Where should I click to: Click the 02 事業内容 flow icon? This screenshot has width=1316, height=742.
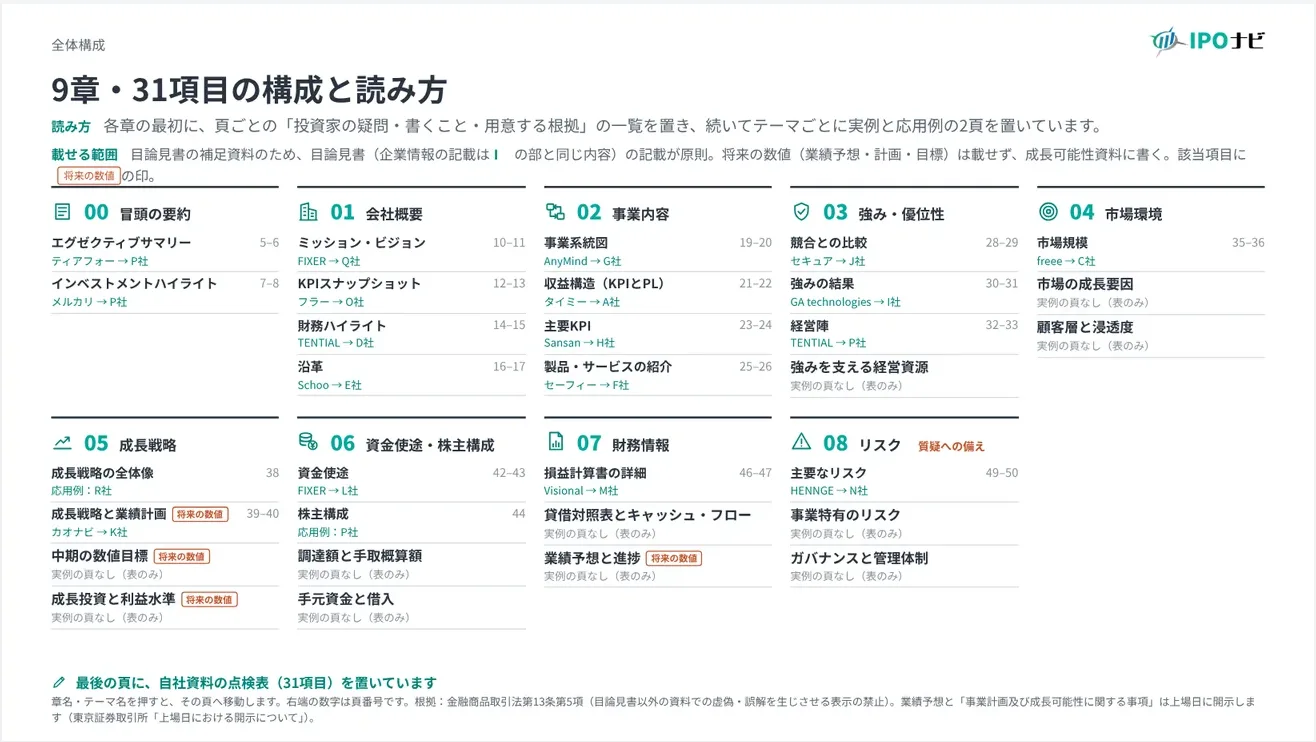[x=555, y=212]
